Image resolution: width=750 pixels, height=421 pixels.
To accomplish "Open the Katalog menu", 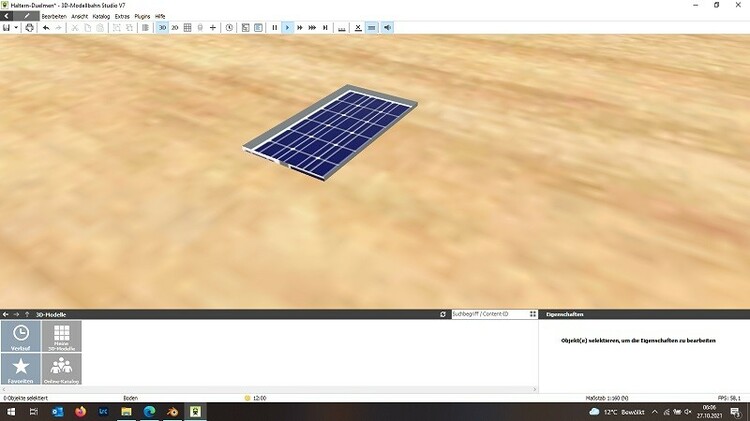I will point(101,16).
